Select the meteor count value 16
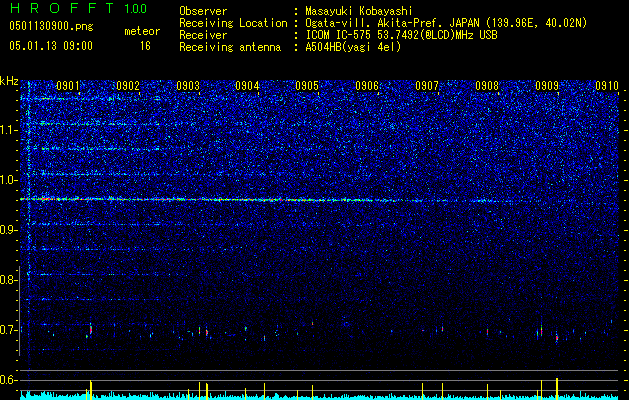The width and height of the screenshot is (629, 400). (x=145, y=46)
